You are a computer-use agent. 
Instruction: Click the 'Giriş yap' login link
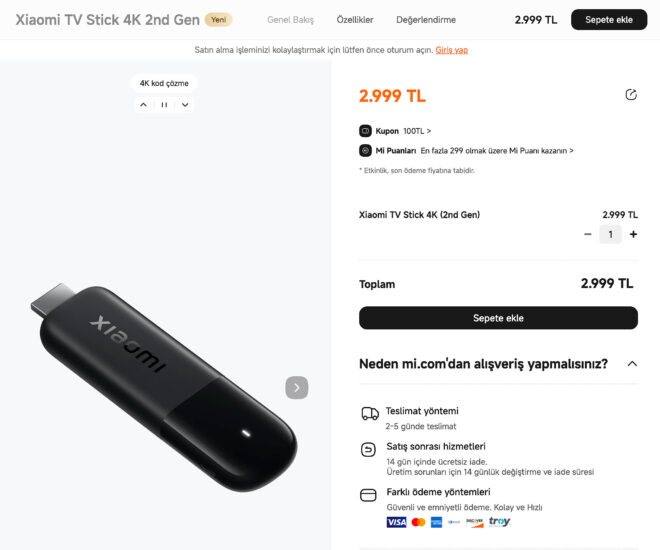(452, 50)
